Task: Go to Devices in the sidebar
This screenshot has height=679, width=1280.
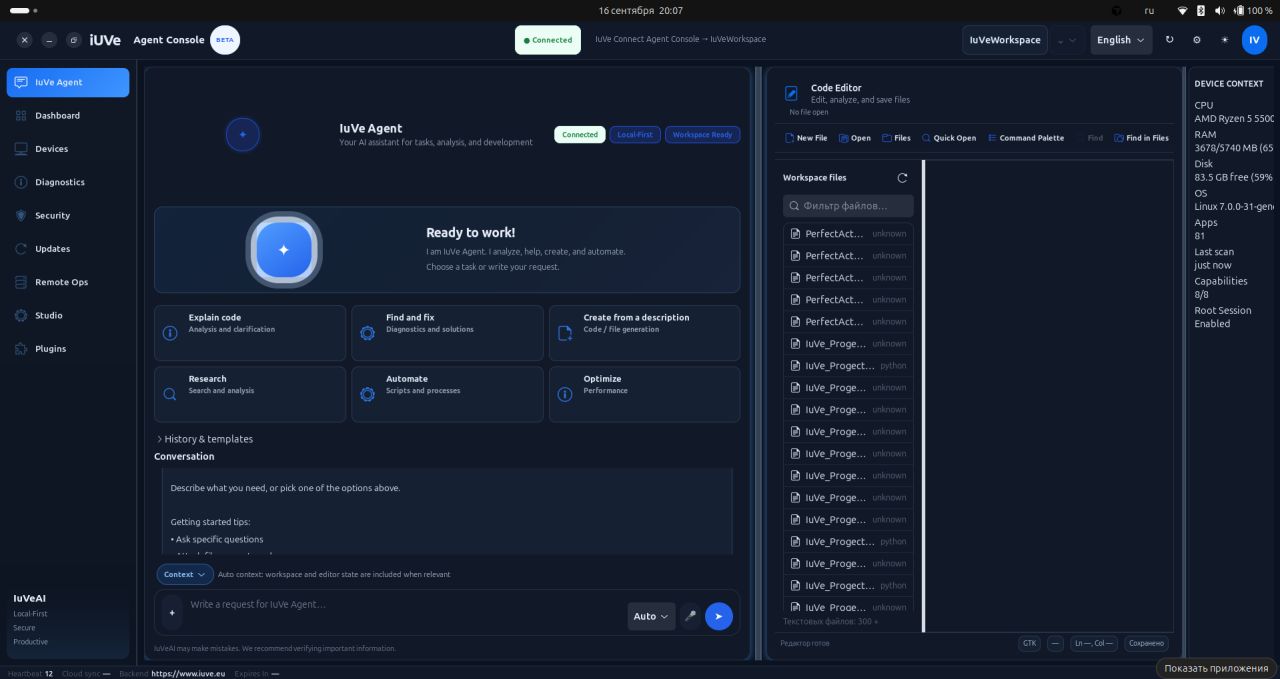Action: 68,149
